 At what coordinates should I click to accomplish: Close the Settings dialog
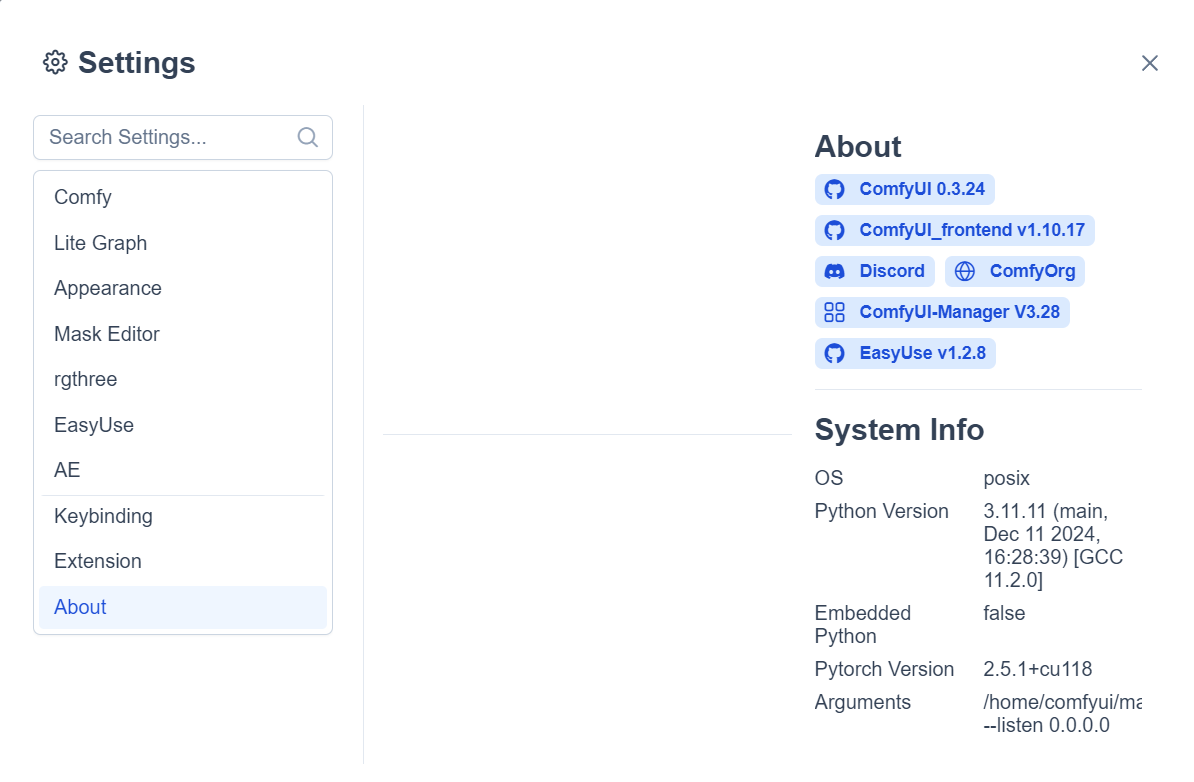[1150, 63]
